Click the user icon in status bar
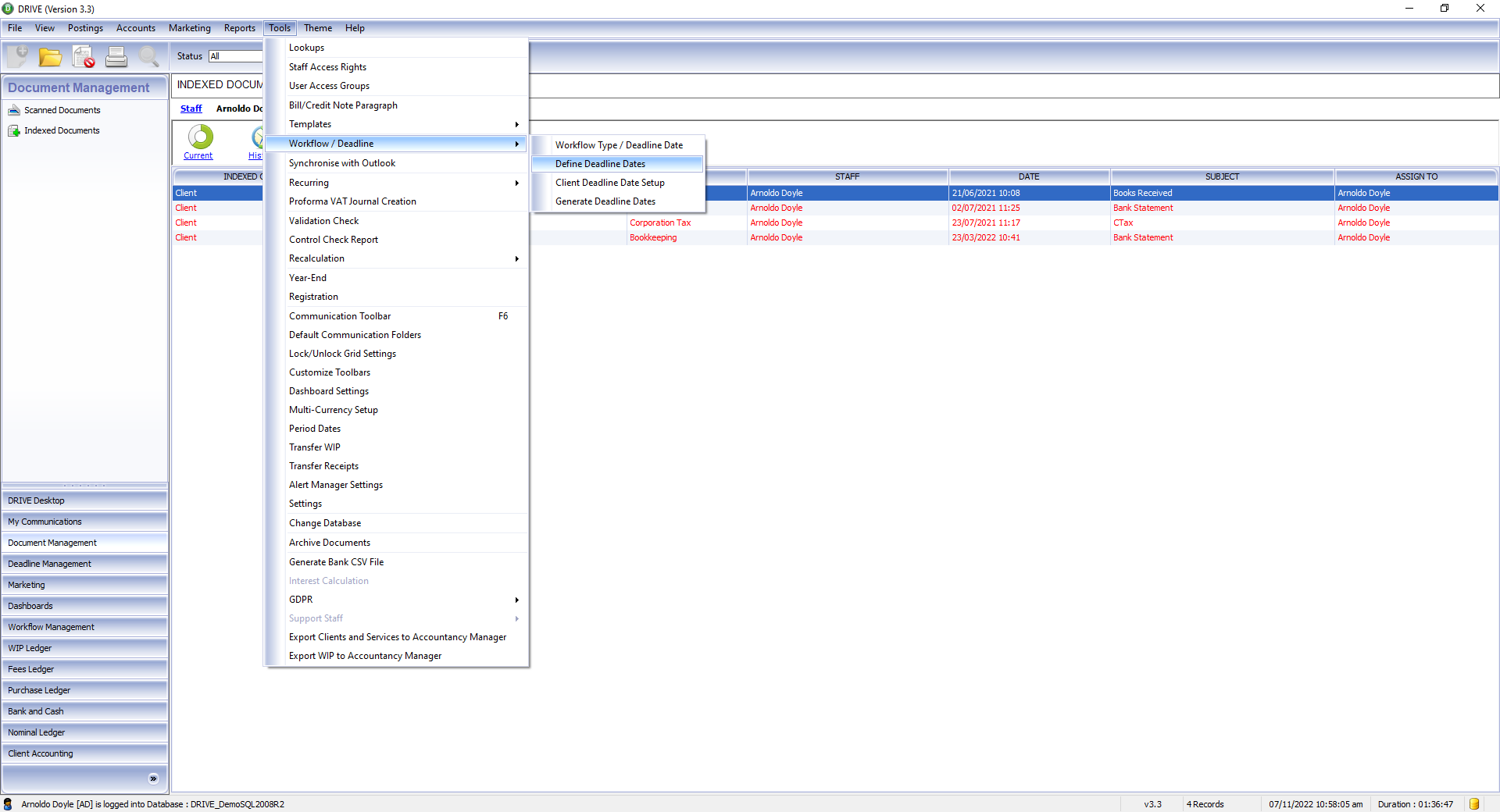This screenshot has height=812, width=1500. pos(8,804)
